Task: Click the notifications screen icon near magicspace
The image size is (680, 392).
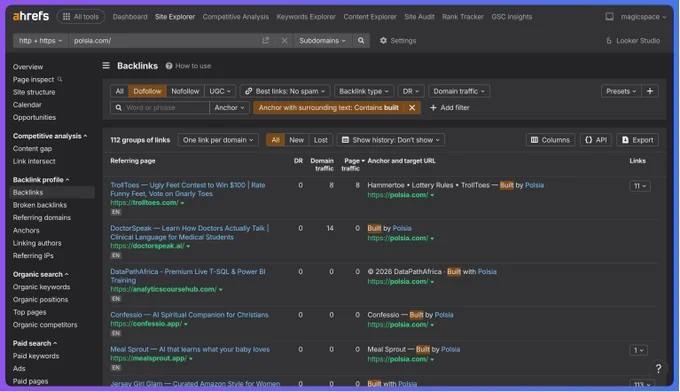Action: (609, 16)
